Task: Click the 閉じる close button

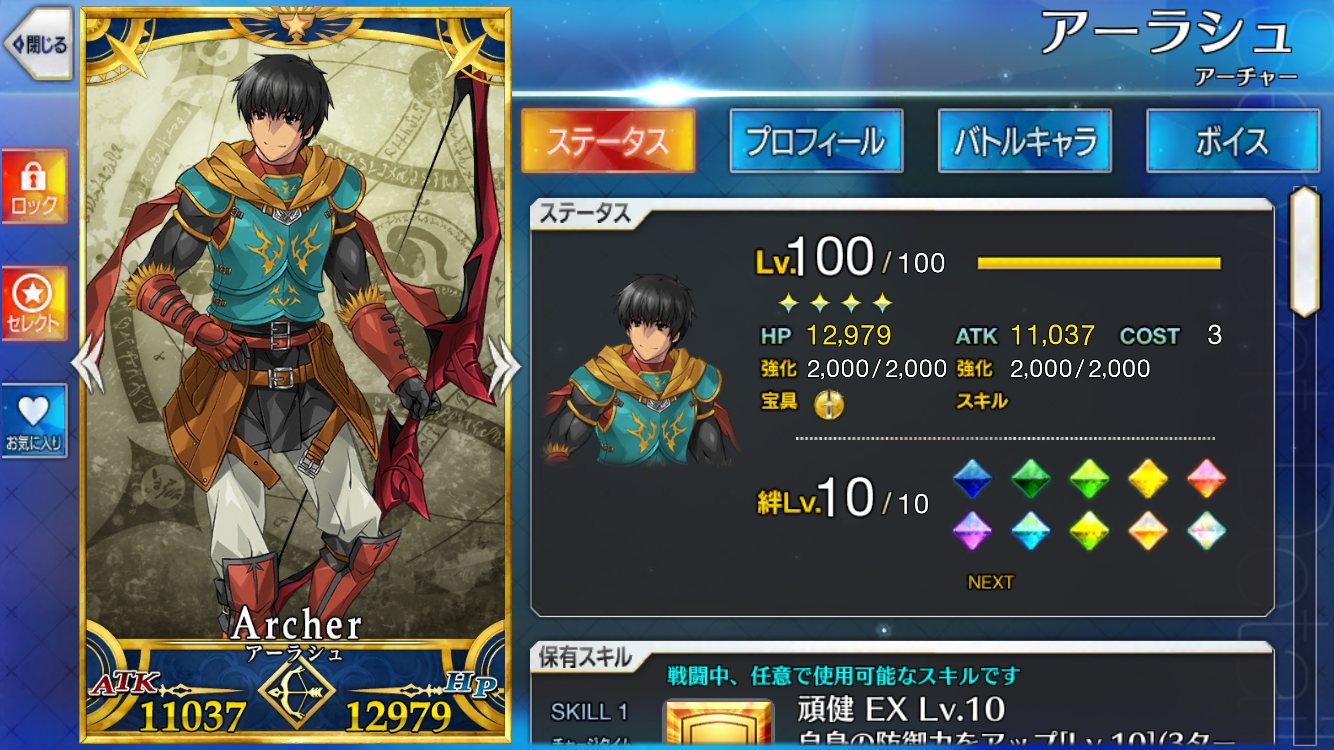Action: [38, 44]
